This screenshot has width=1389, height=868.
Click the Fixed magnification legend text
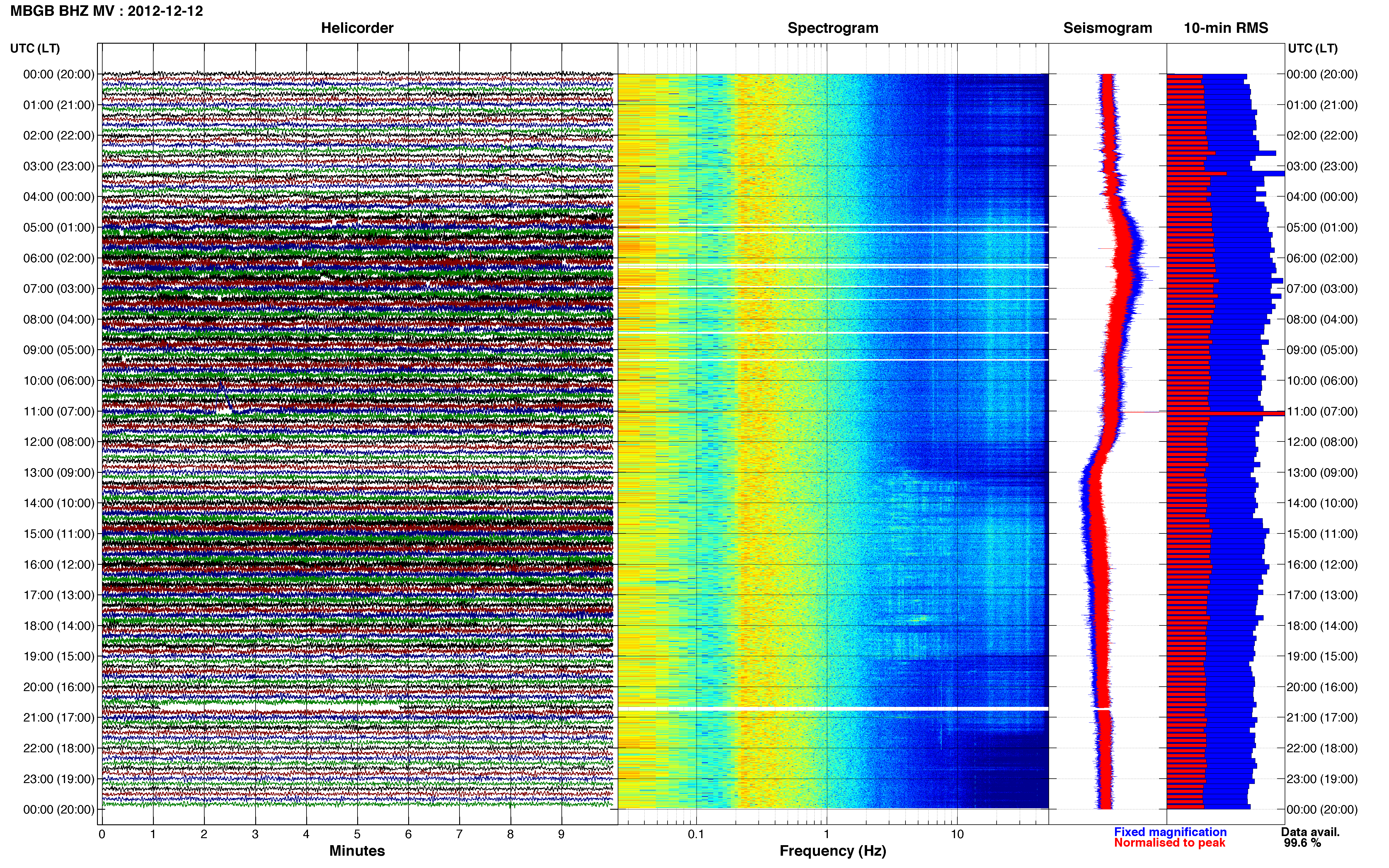1170,832
